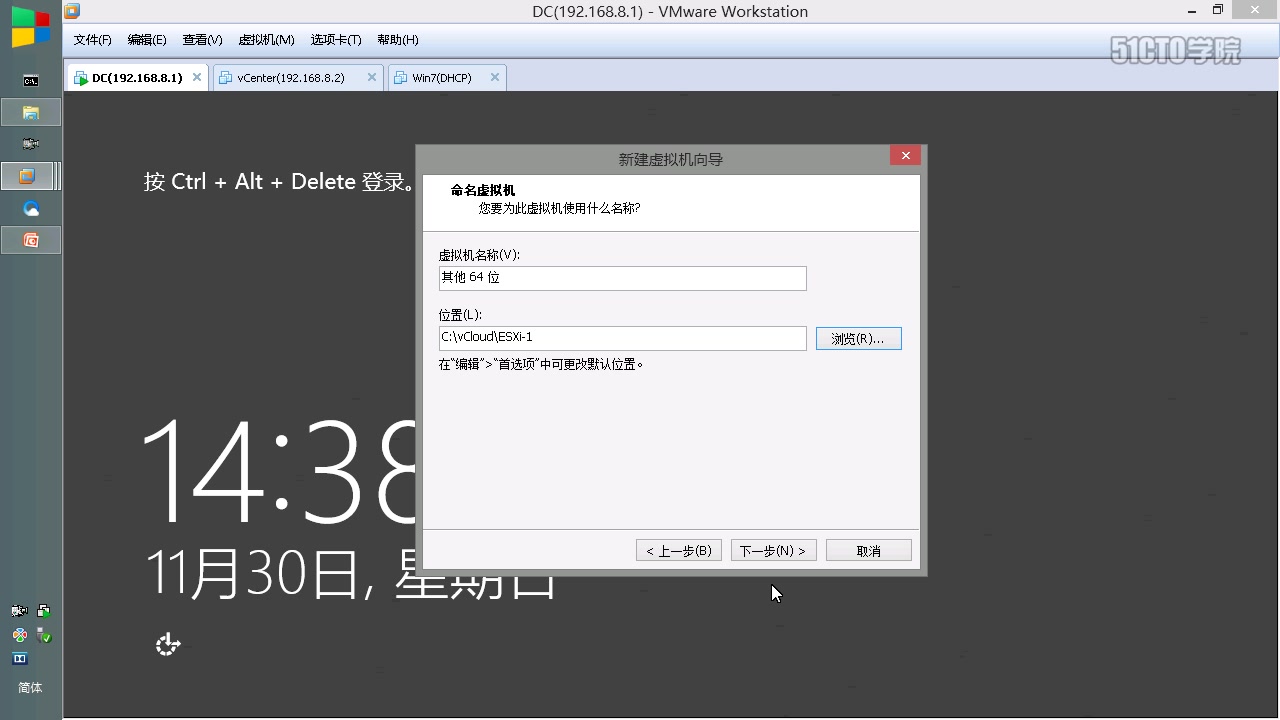1280x720 pixels.
Task: Close the vCenter(192.168.8.2) tab
Action: click(372, 78)
